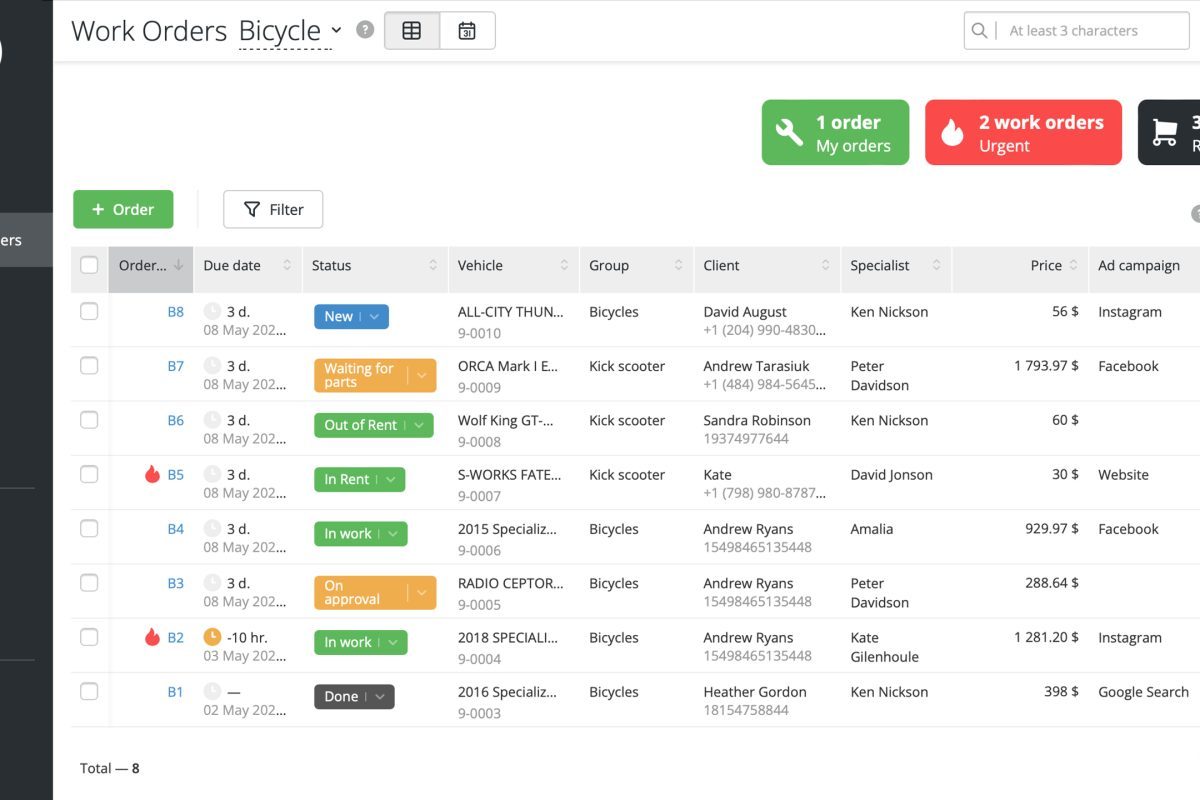The height and width of the screenshot is (800, 1200).
Task: Click vehicle ORCA Mark I entry
Action: pyautogui.click(x=508, y=366)
